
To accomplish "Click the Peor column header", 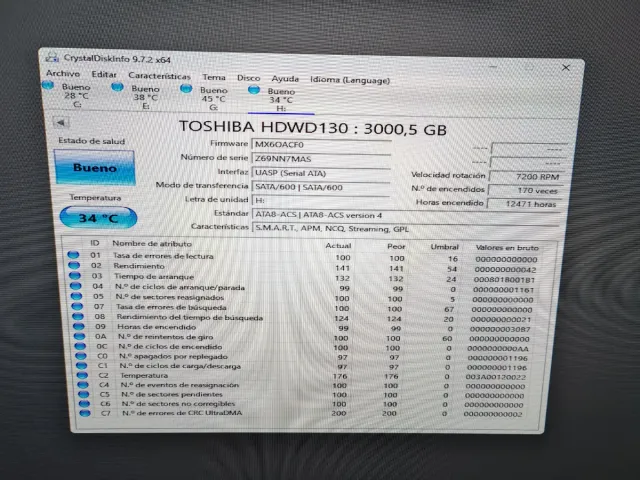I will click(x=396, y=247).
